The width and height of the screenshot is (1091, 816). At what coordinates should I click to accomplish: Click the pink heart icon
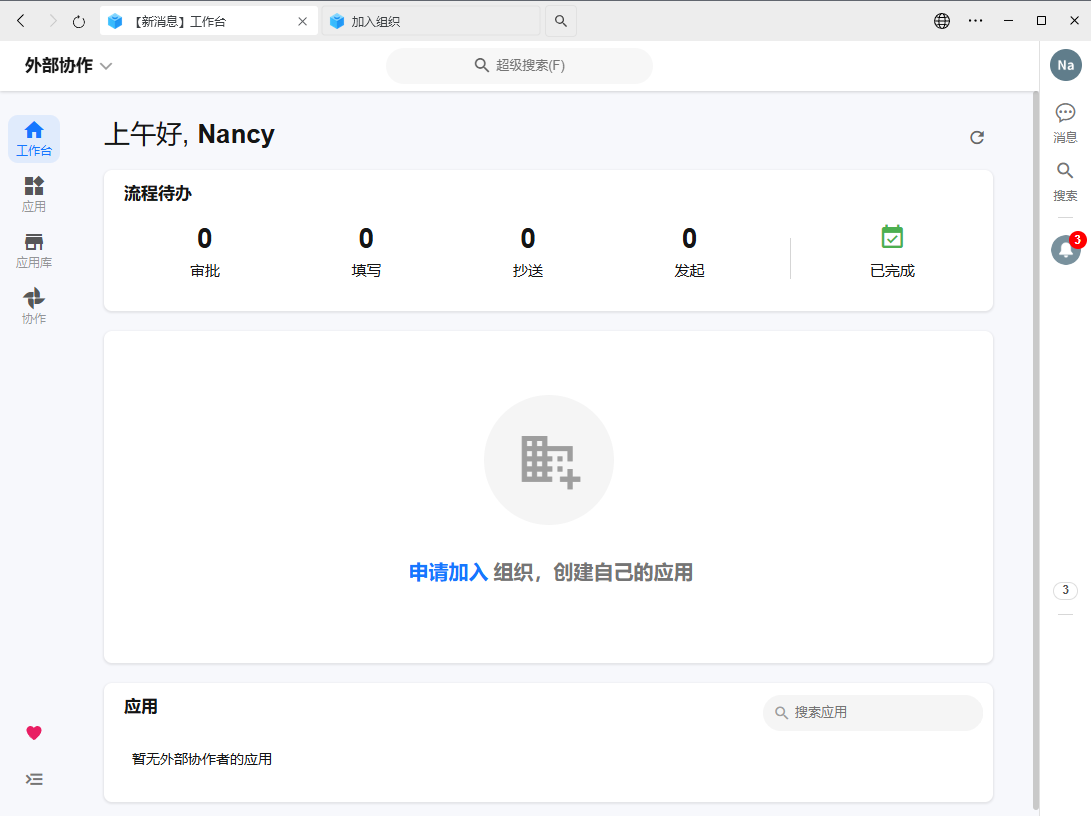coord(34,733)
